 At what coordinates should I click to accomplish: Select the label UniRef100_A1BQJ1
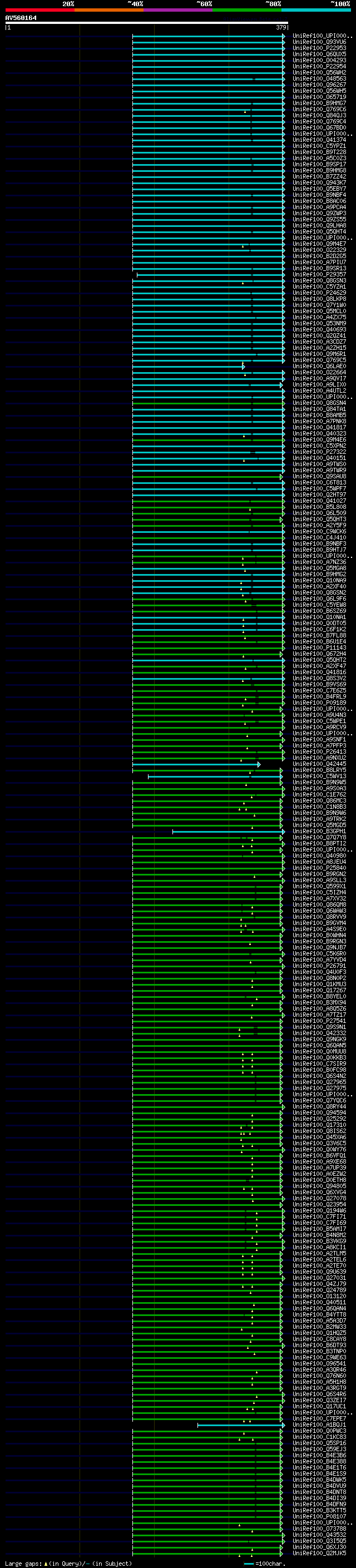click(x=319, y=1424)
